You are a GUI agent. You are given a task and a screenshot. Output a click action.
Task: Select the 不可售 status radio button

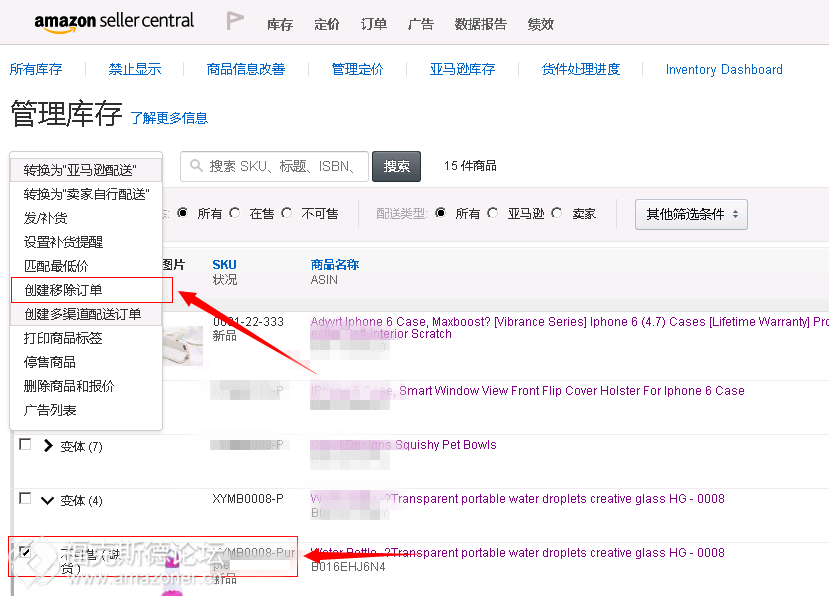click(x=287, y=214)
